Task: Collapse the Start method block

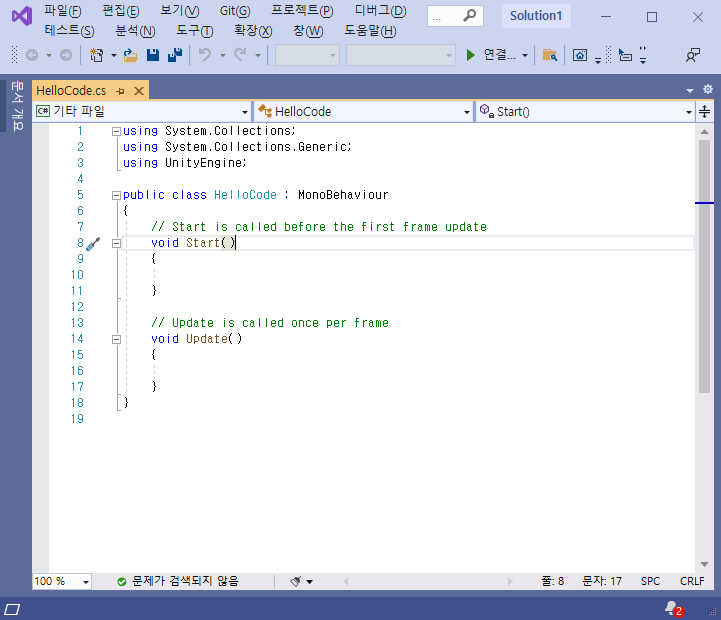Action: pyautogui.click(x=116, y=243)
